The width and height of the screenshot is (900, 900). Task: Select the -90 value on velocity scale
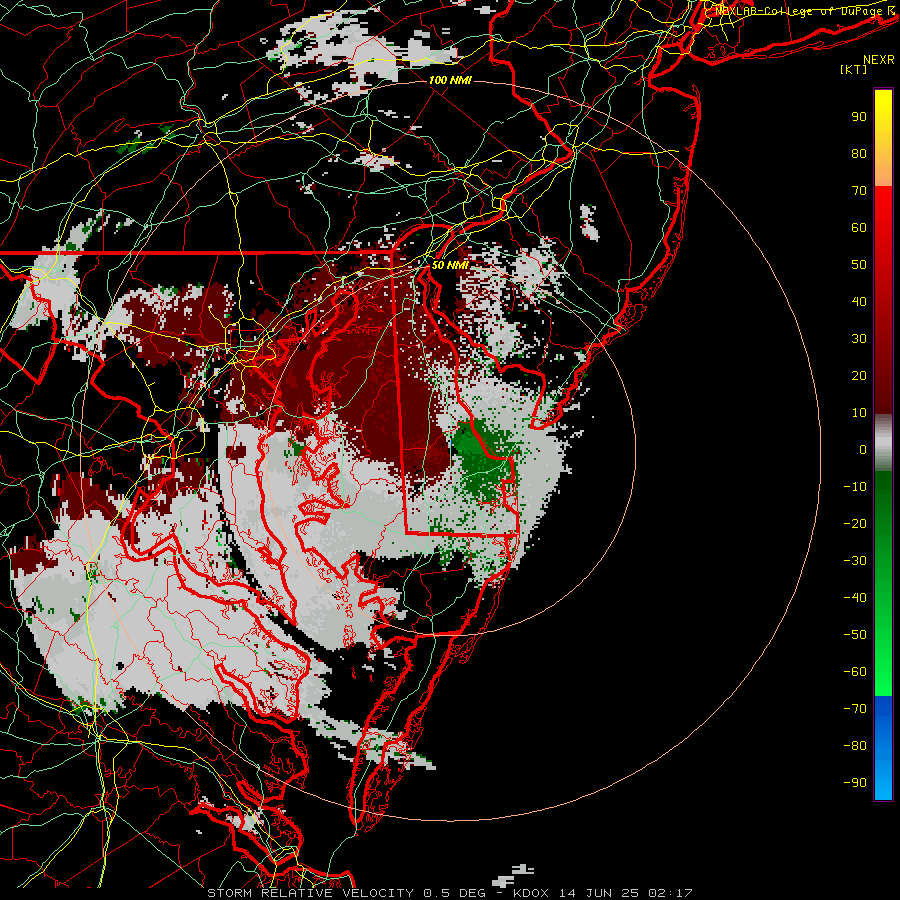(x=855, y=783)
